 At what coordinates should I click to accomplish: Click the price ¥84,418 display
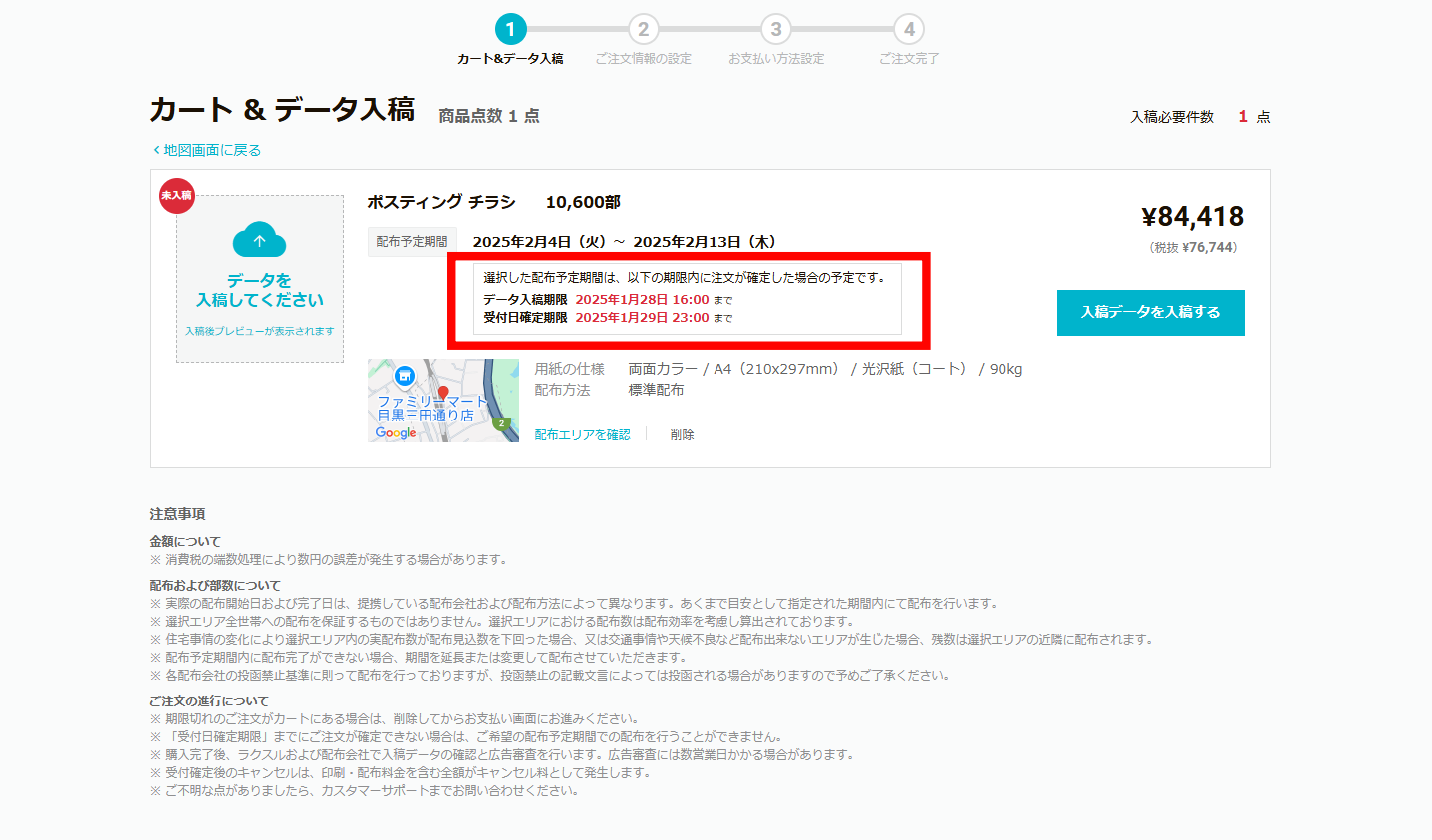[1192, 215]
